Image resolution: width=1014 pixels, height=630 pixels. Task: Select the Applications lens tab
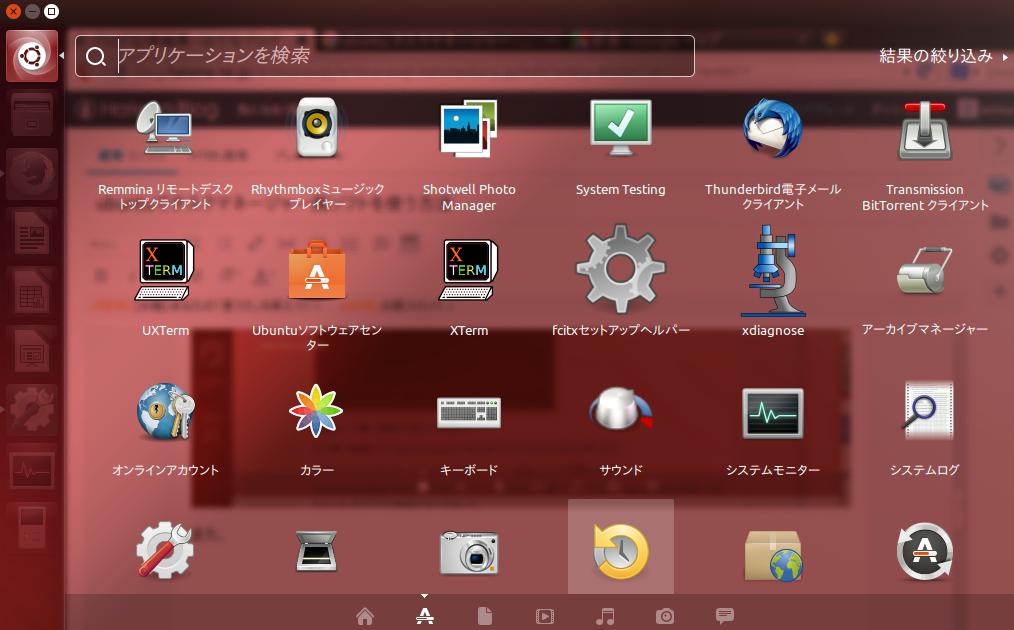pyautogui.click(x=425, y=616)
